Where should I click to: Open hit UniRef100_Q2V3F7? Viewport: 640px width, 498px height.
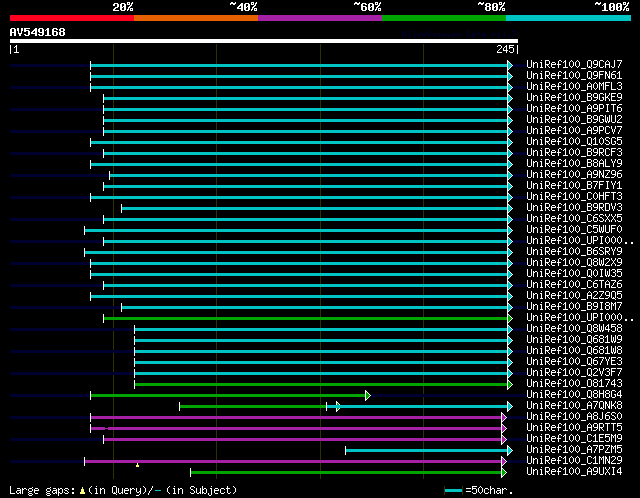click(x=574, y=373)
